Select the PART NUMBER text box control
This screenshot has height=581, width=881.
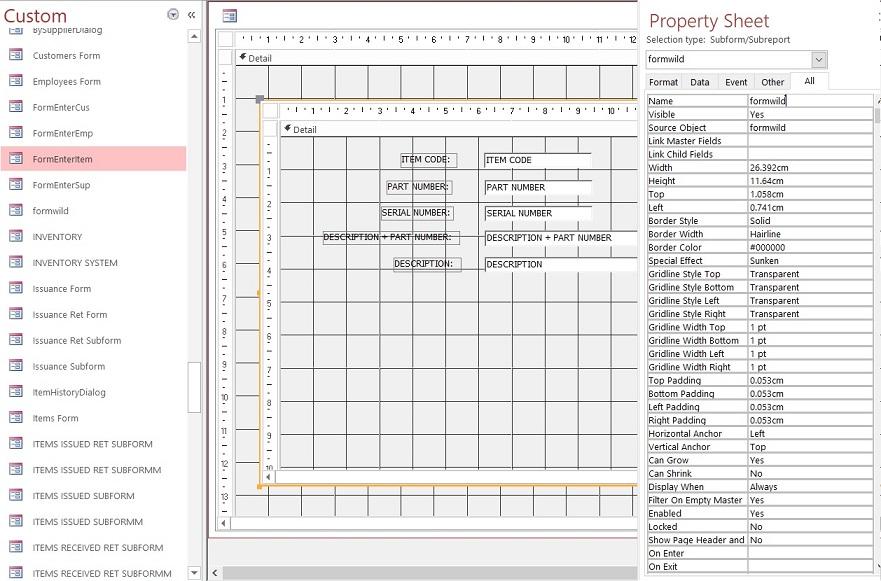538,188
